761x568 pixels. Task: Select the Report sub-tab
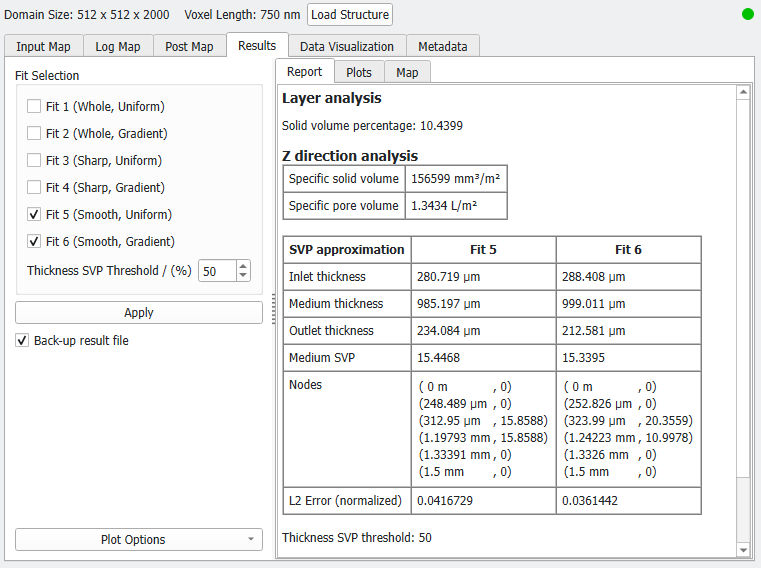tap(305, 72)
